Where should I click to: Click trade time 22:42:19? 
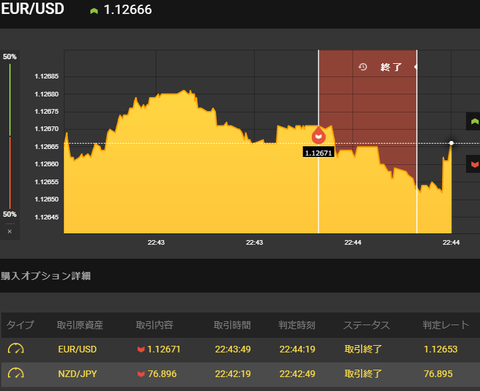233,374
